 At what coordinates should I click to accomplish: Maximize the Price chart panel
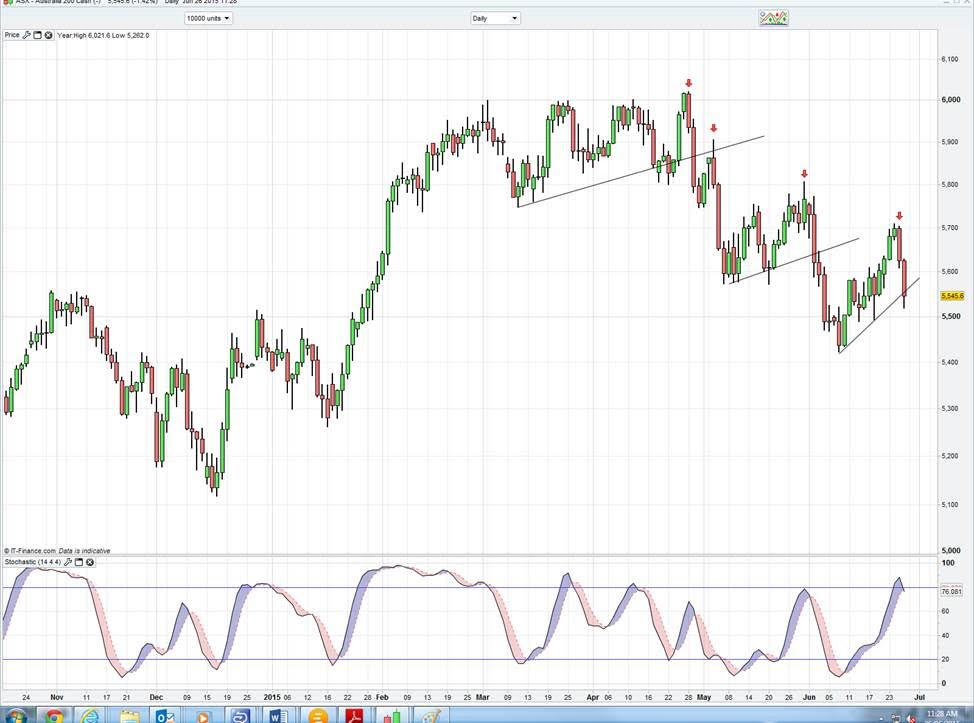(38, 35)
